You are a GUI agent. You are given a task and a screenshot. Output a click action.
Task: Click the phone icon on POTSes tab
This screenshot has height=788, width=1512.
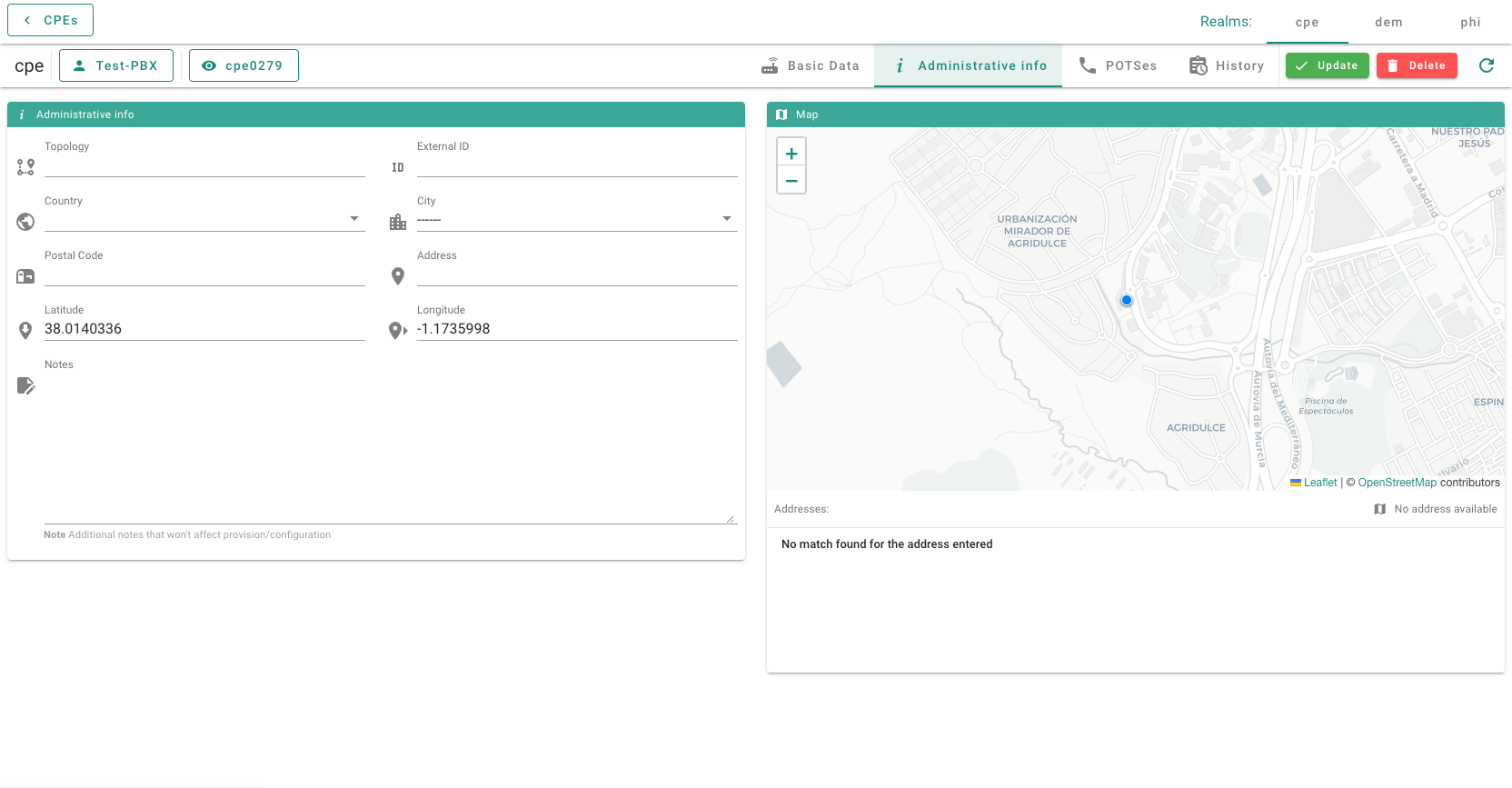tap(1088, 65)
